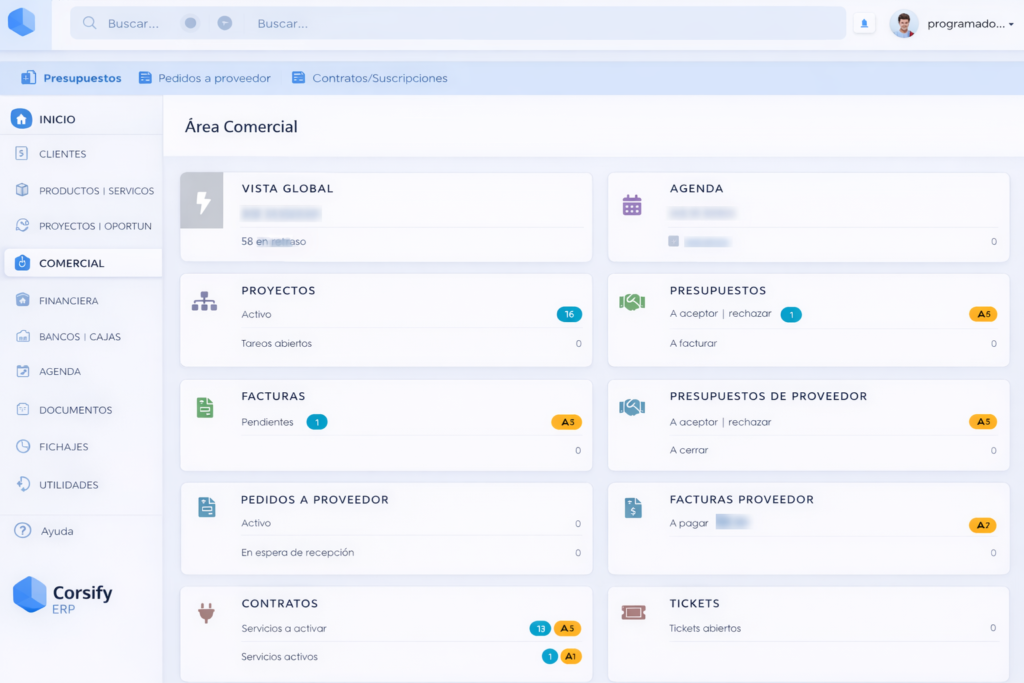Click the blue 16 active projects badge
This screenshot has height=683, width=1024.
[x=569, y=314]
